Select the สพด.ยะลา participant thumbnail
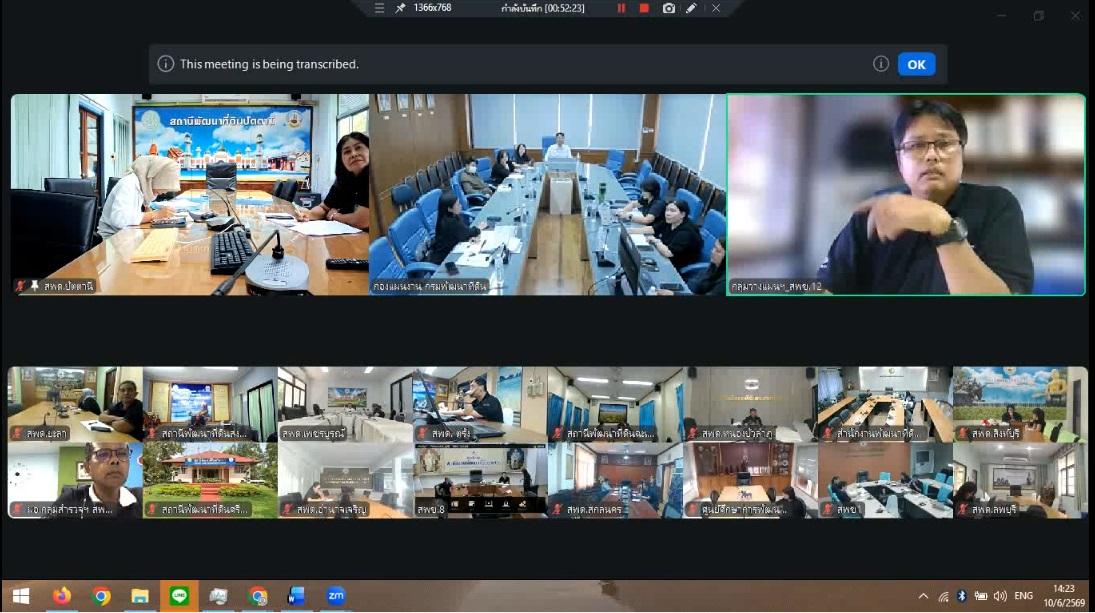1095x613 pixels. pos(75,404)
